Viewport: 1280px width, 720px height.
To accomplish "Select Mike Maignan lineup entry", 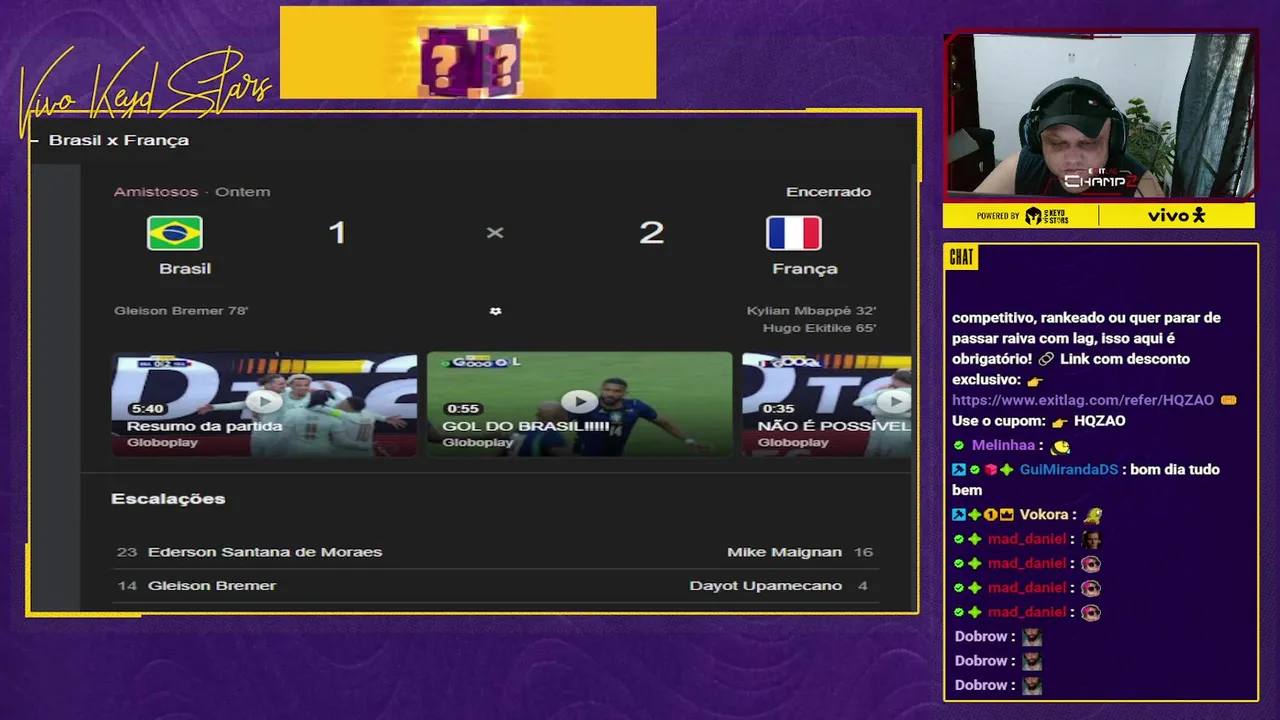I will click(800, 552).
